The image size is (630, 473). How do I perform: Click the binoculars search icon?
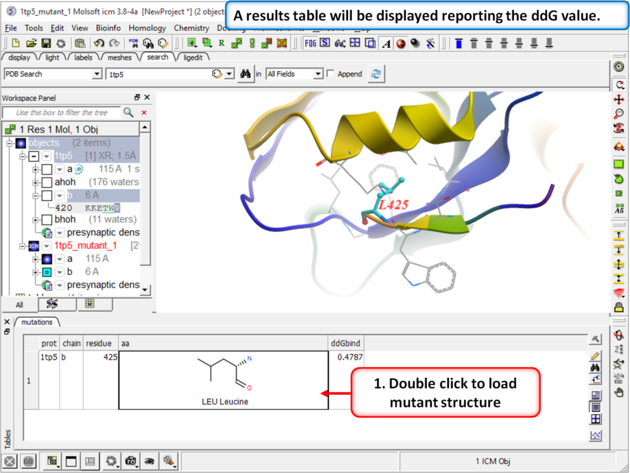(245, 74)
